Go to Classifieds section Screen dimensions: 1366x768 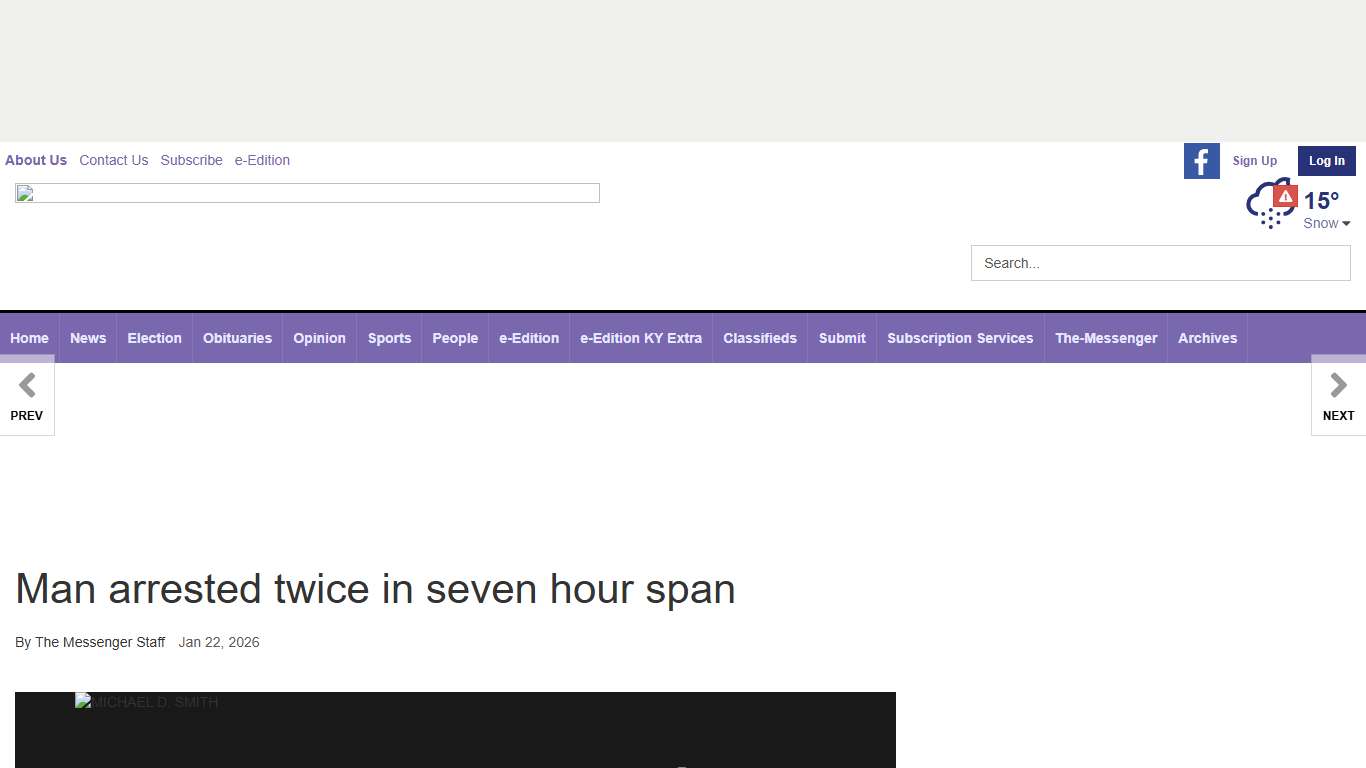760,338
